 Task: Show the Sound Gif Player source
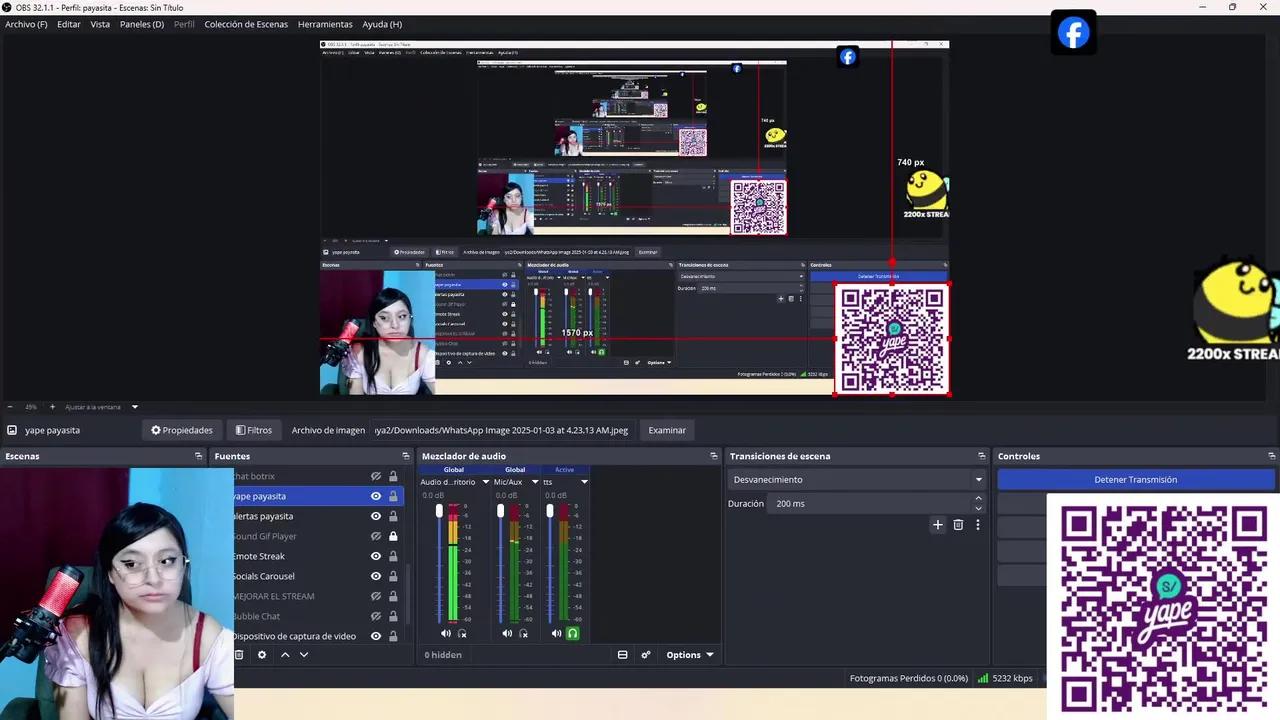click(376, 536)
